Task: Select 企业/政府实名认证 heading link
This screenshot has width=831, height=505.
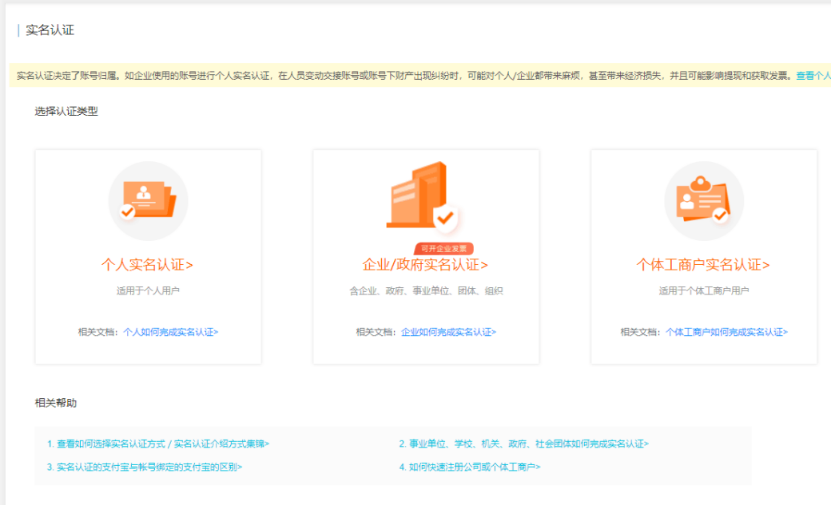Action: click(425, 265)
